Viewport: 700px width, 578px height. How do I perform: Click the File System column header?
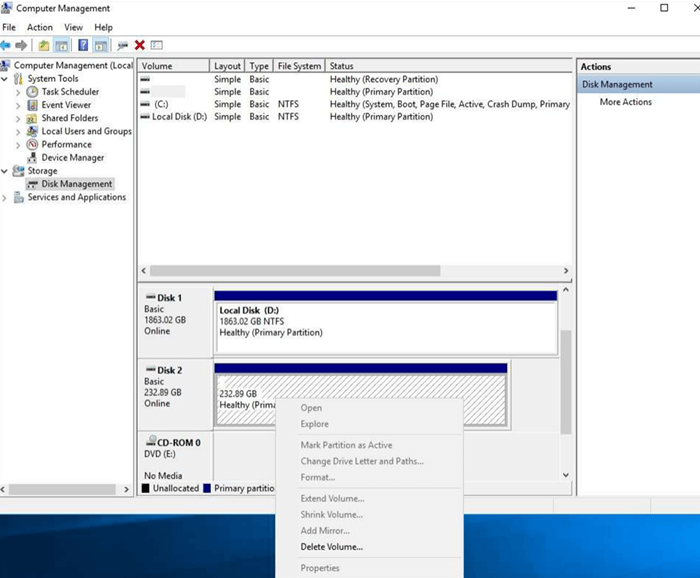(299, 66)
